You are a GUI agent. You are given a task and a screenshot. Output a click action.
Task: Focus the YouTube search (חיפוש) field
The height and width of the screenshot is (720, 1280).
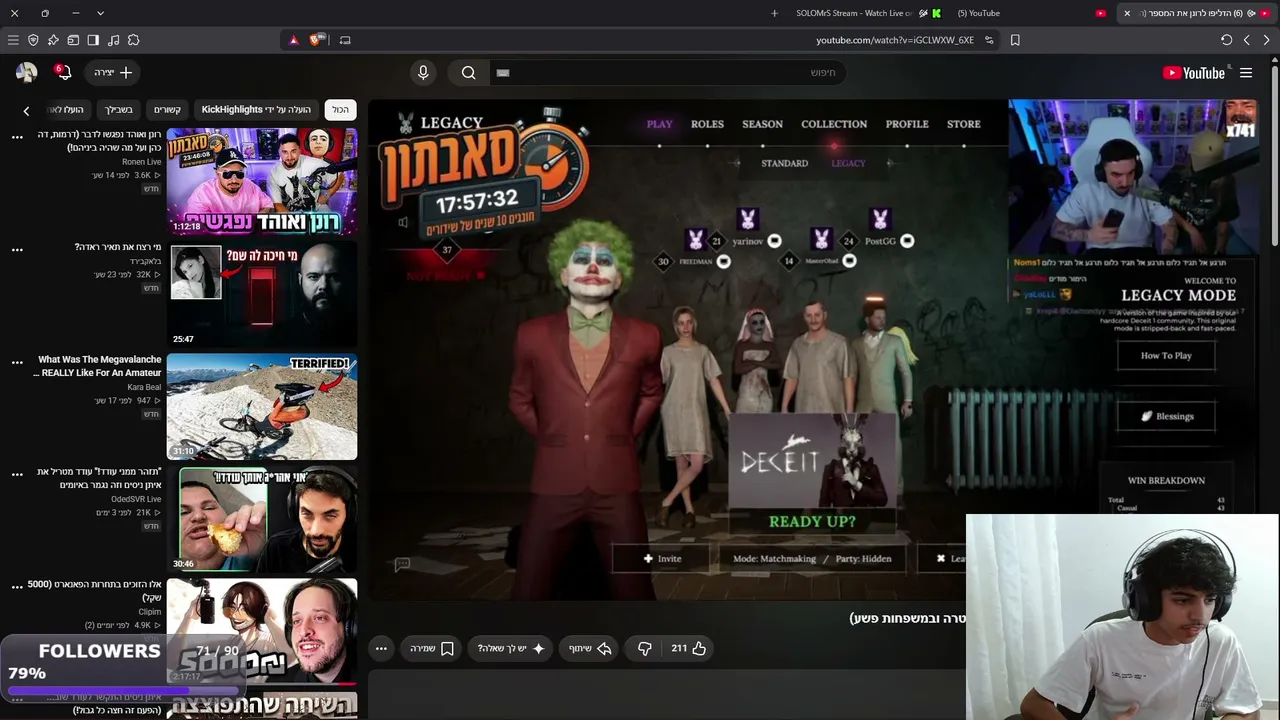pyautogui.click(x=666, y=72)
